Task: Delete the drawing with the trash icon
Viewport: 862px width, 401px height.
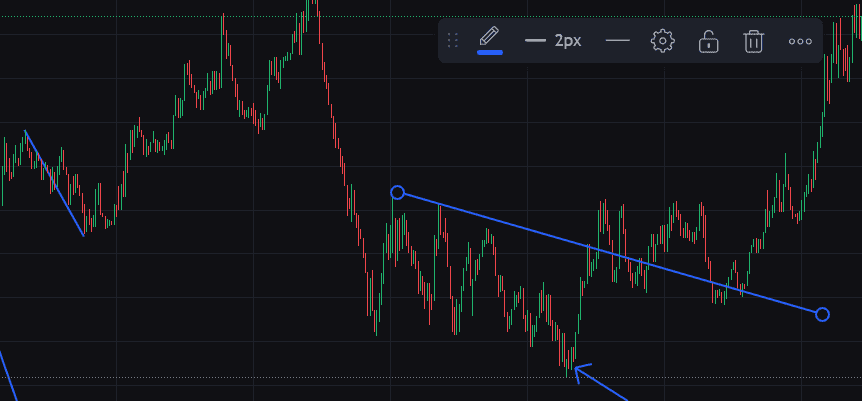Action: click(x=754, y=41)
